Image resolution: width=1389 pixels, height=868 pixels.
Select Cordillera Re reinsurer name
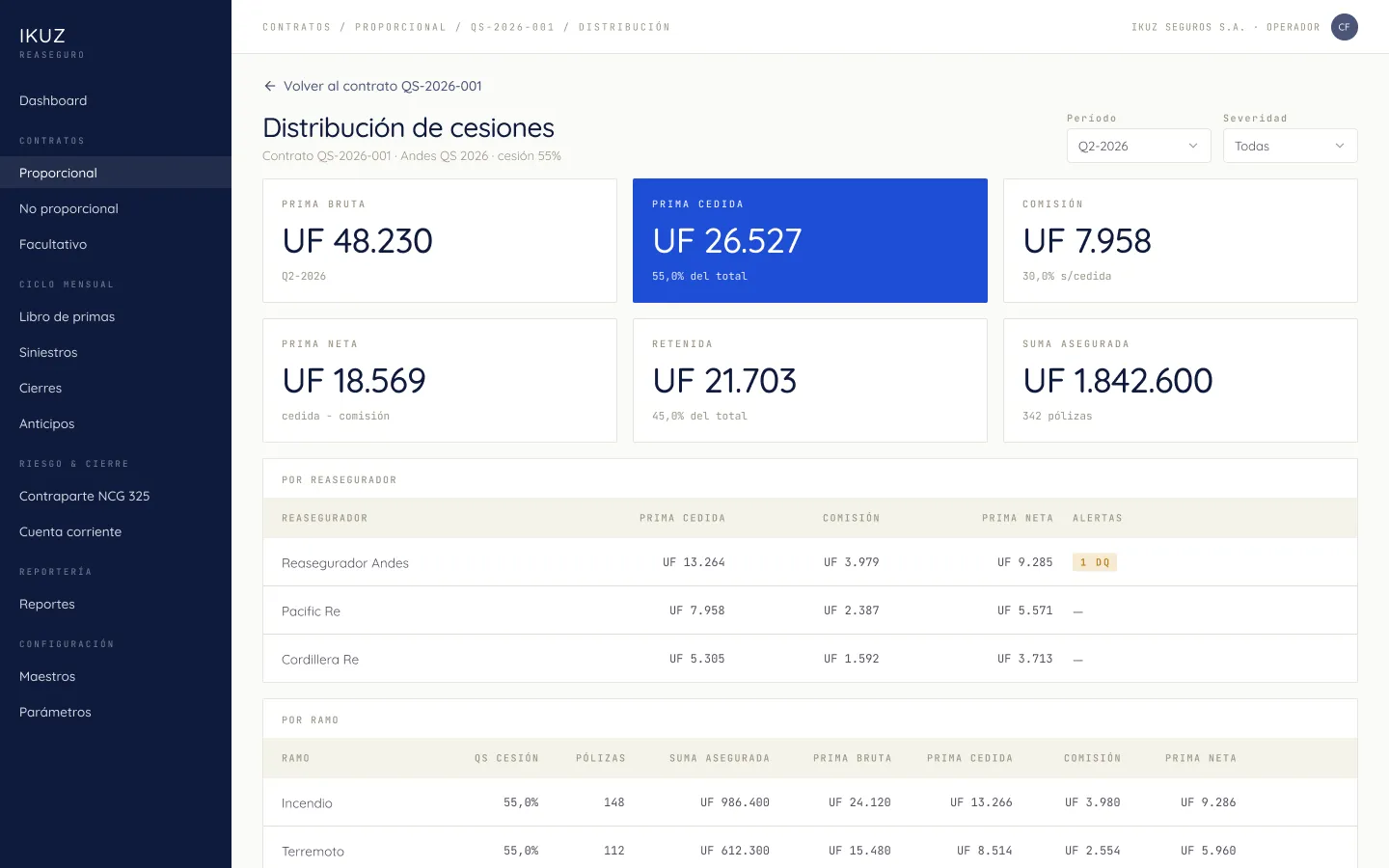(320, 660)
